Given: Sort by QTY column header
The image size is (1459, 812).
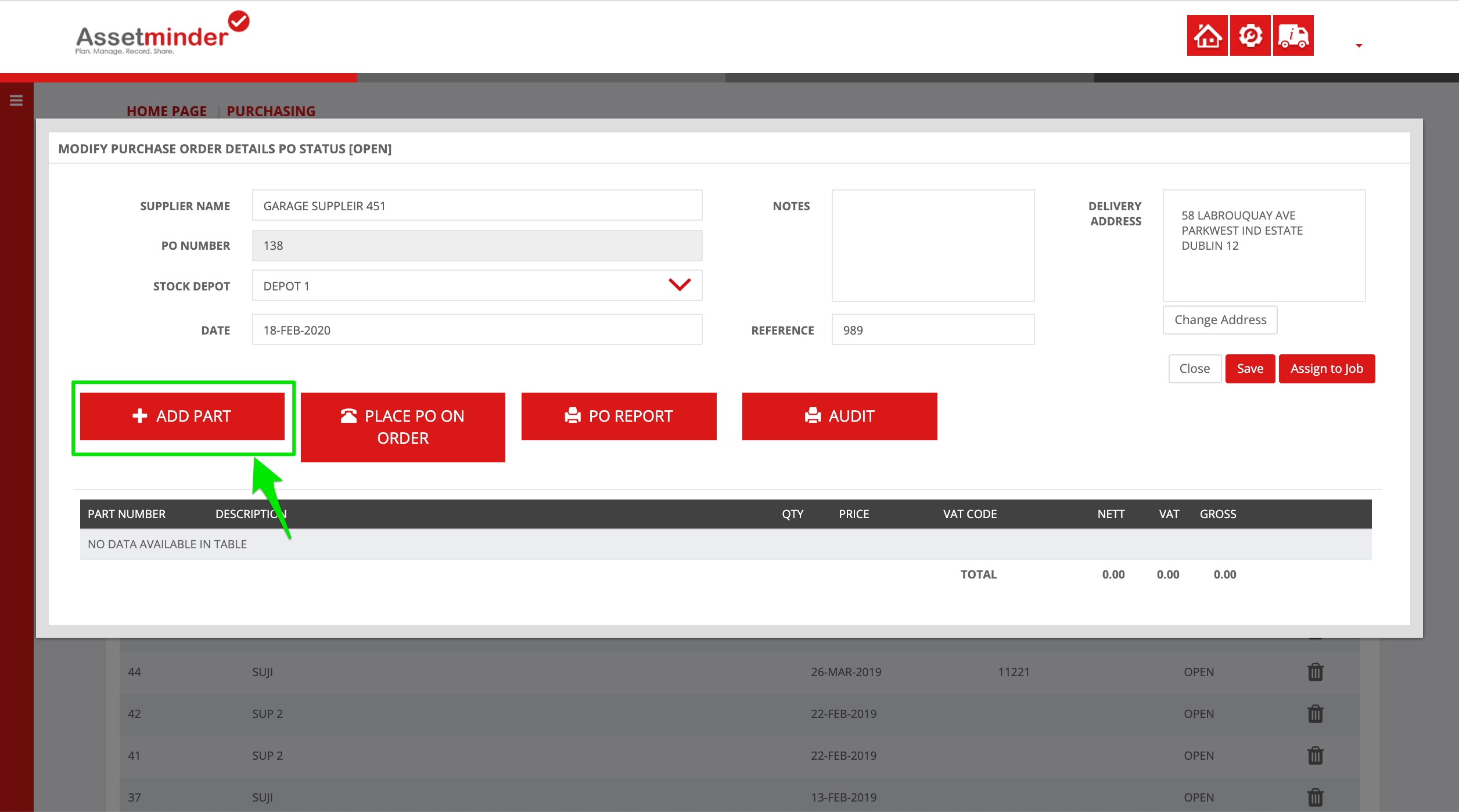Looking at the screenshot, I should [x=792, y=514].
